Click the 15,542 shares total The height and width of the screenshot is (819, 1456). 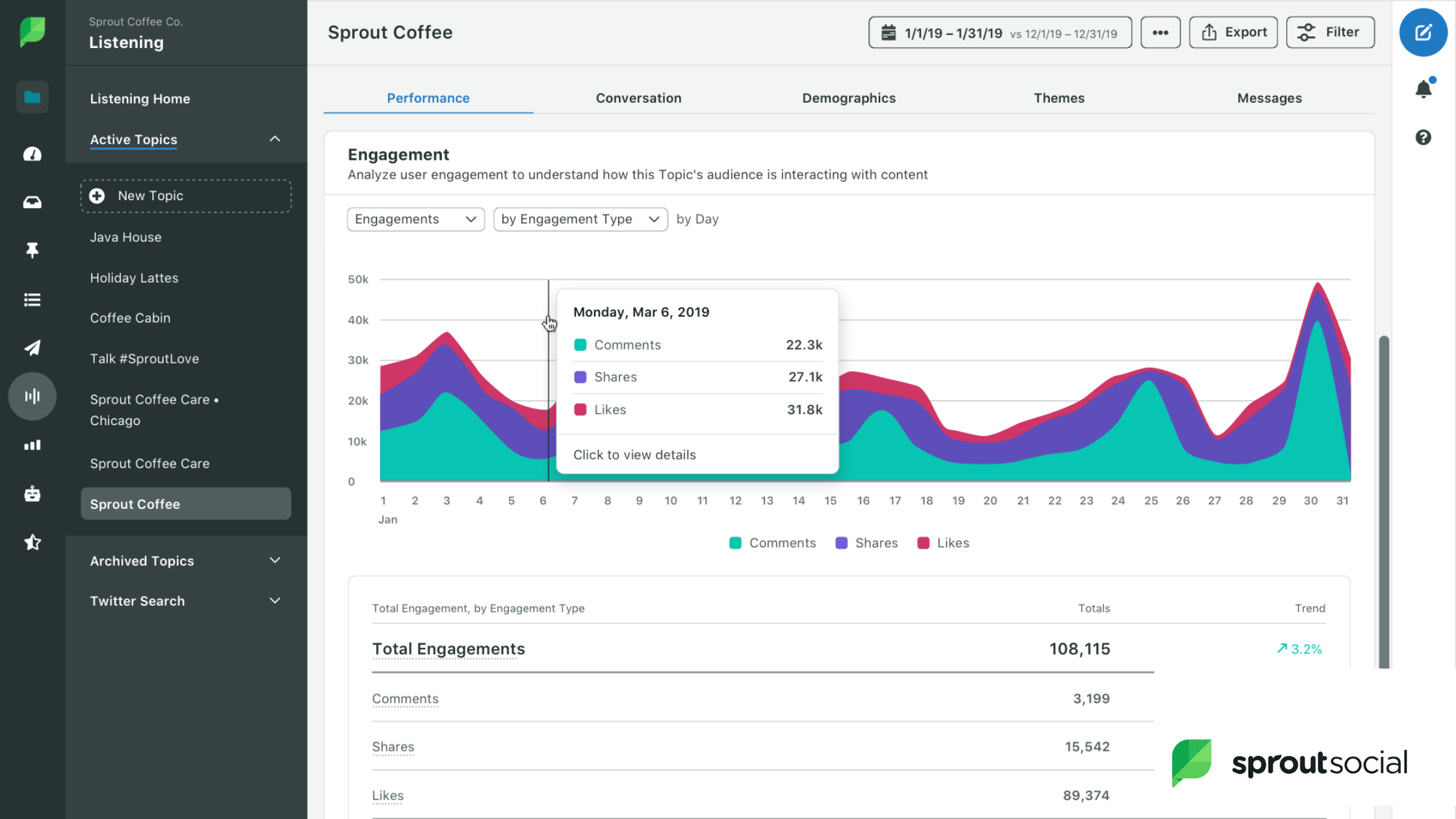(1087, 747)
